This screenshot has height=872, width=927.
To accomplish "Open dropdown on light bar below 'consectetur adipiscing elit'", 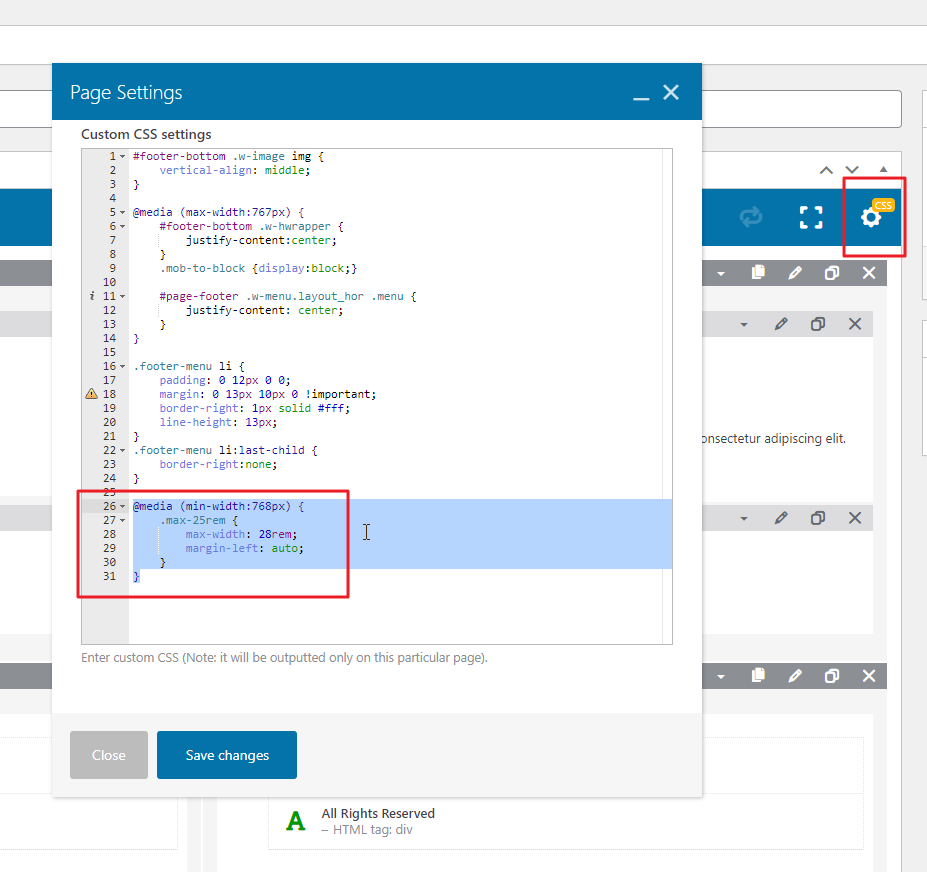I will pyautogui.click(x=744, y=518).
